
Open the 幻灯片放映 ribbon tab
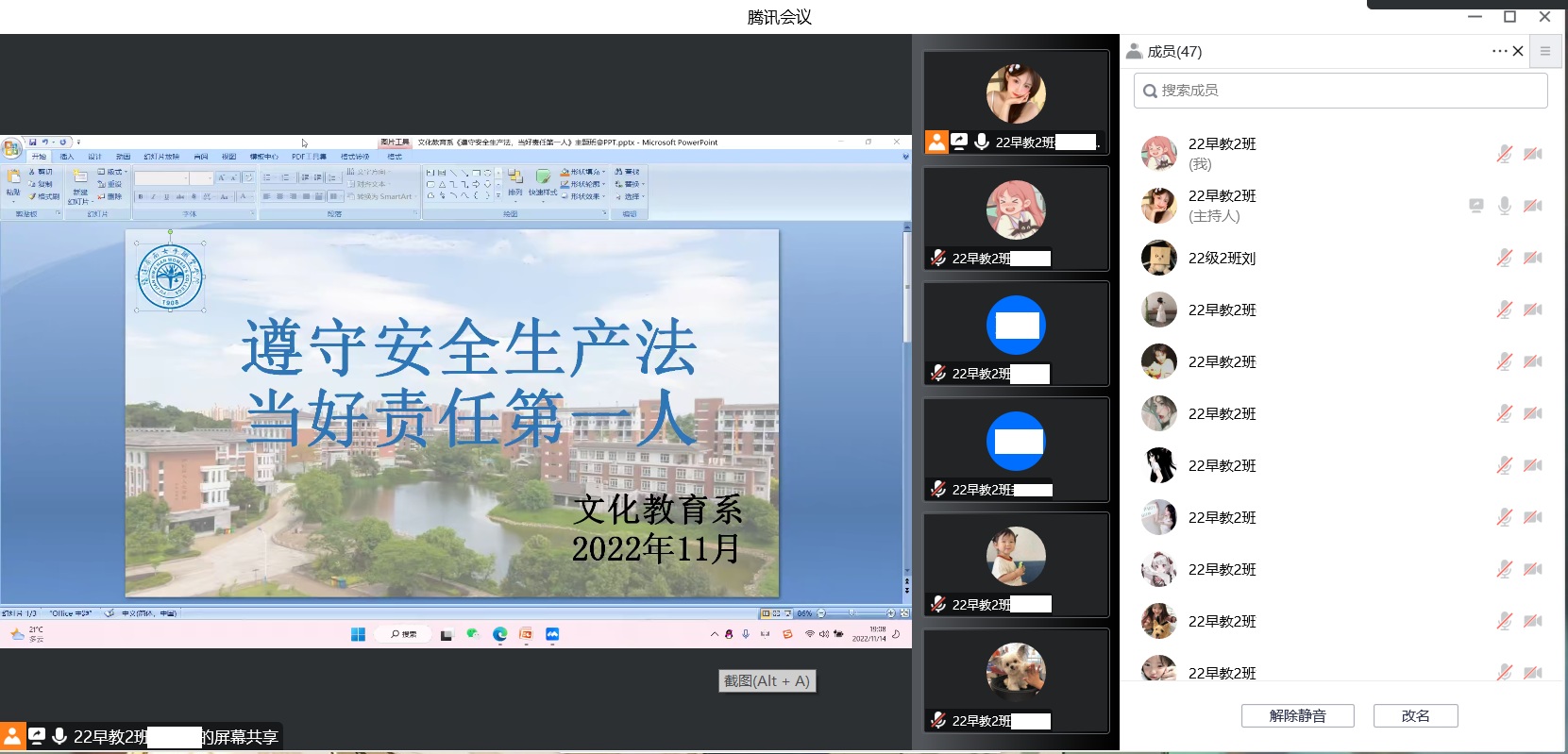coord(161,157)
